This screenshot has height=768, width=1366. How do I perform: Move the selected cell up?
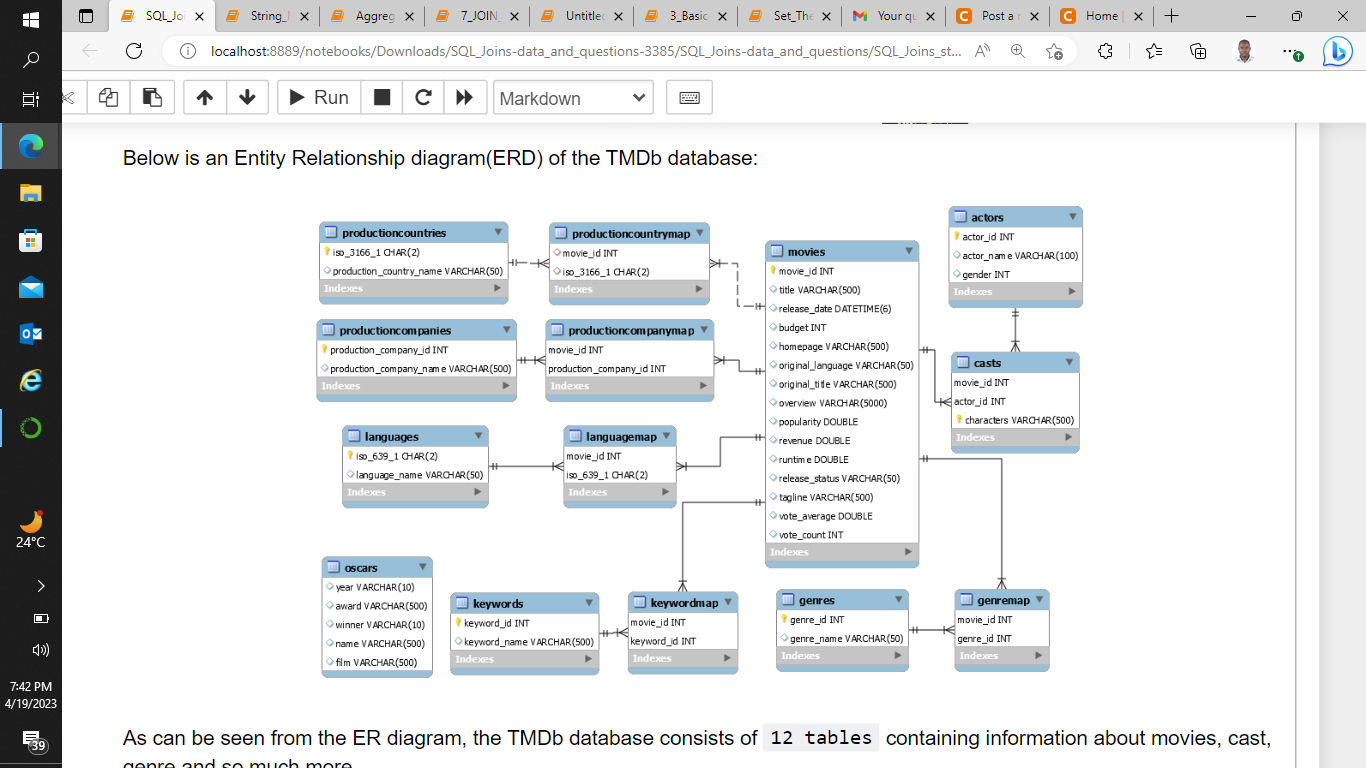(205, 97)
